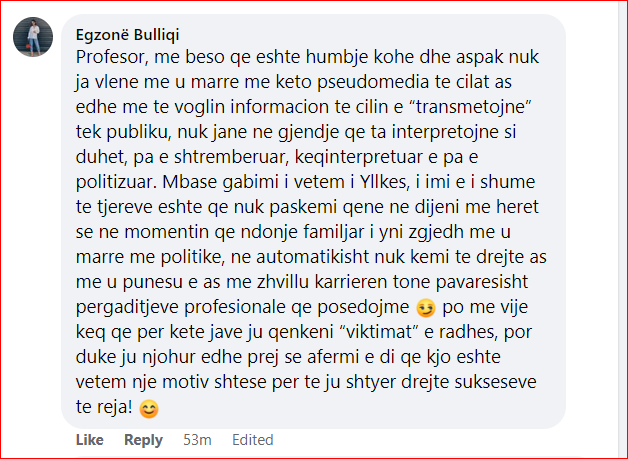View the comment's Edited history
Image resolution: width=628 pixels, height=459 pixels.
tap(253, 440)
